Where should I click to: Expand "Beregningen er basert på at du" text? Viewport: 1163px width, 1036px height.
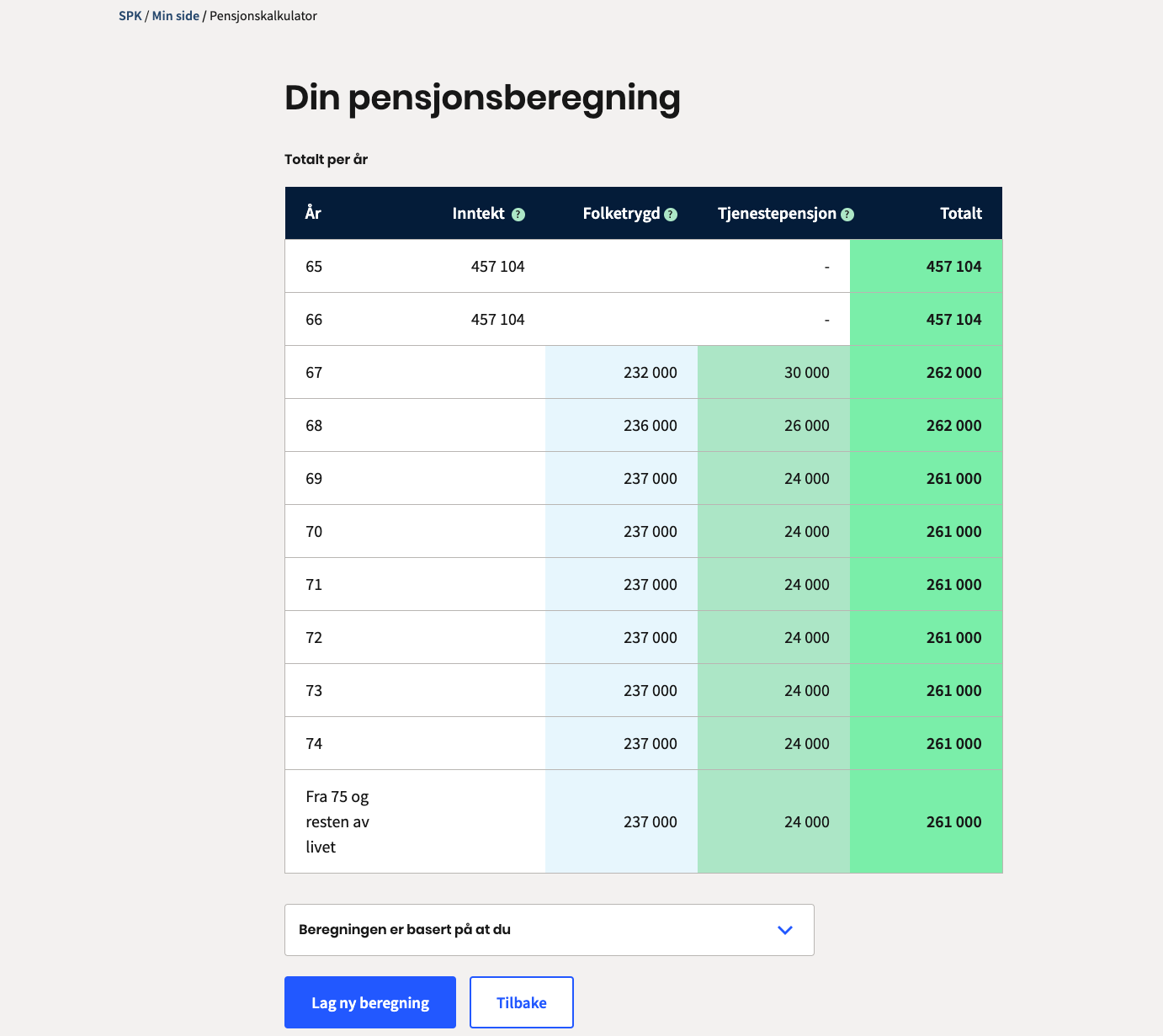coord(405,930)
